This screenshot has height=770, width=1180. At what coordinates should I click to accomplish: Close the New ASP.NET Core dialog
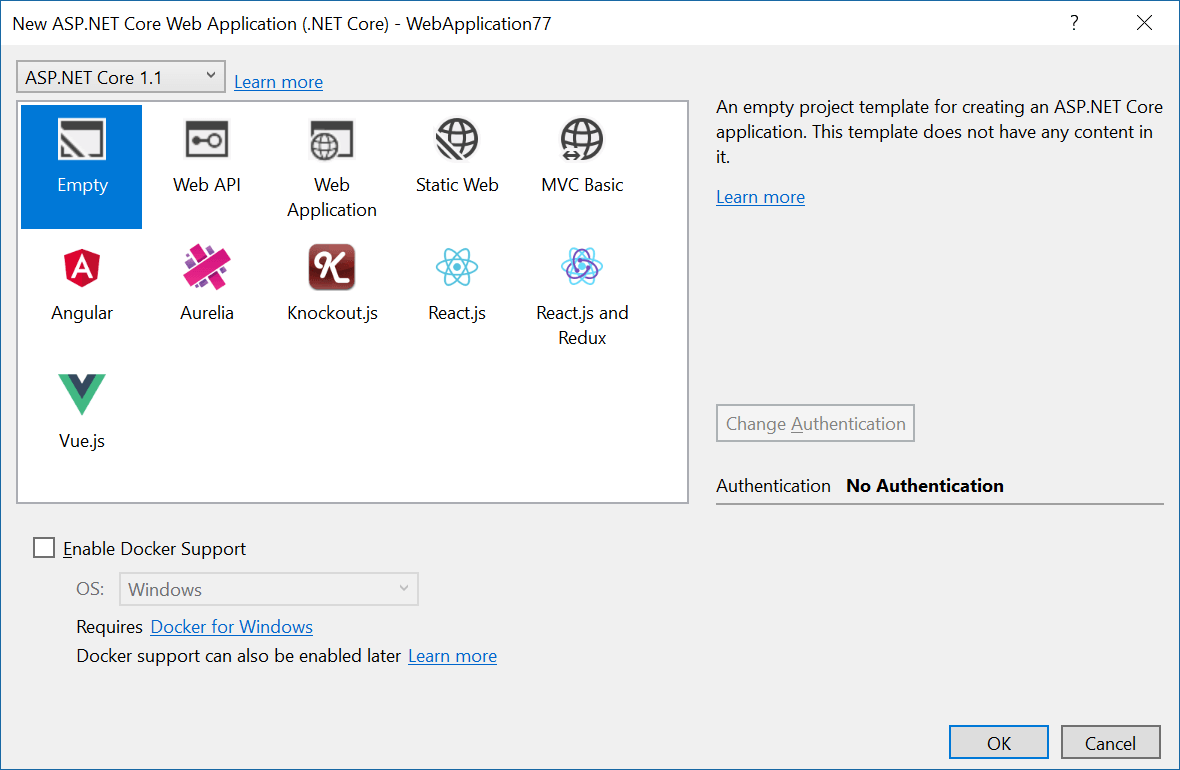1144,23
